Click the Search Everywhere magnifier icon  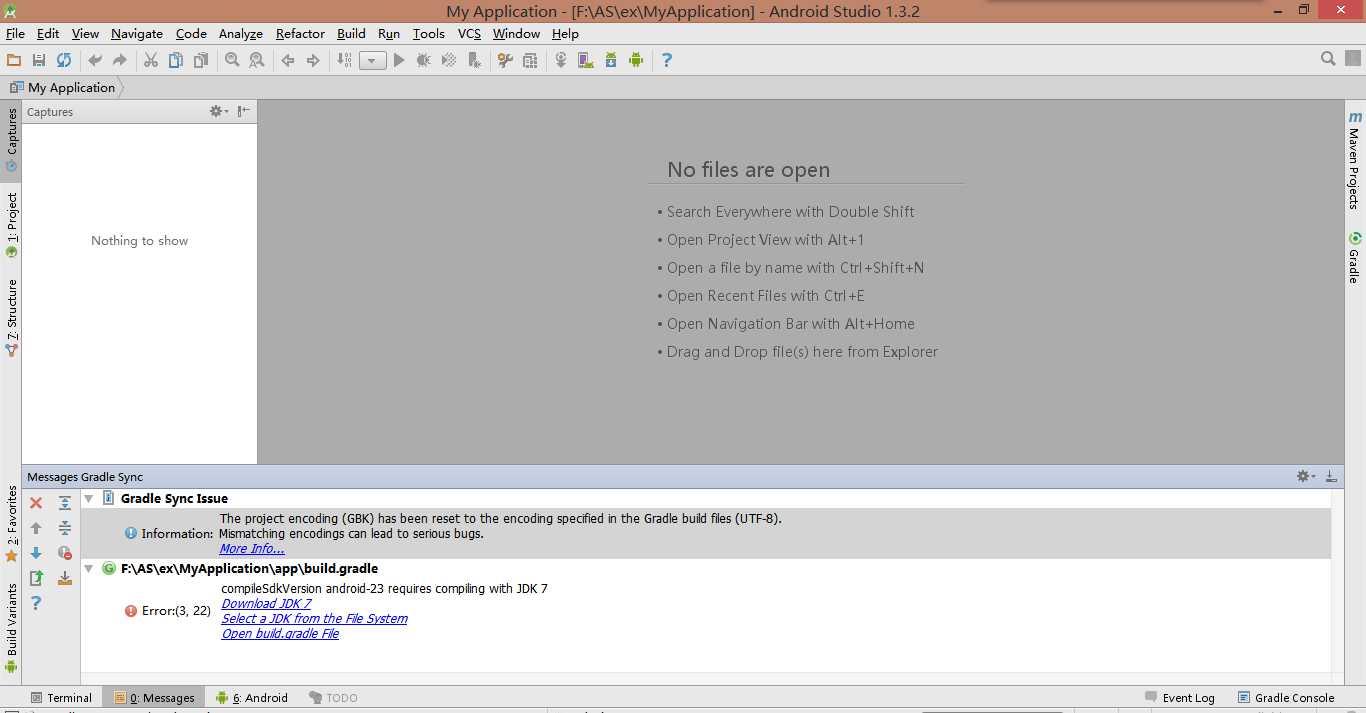(1328, 59)
